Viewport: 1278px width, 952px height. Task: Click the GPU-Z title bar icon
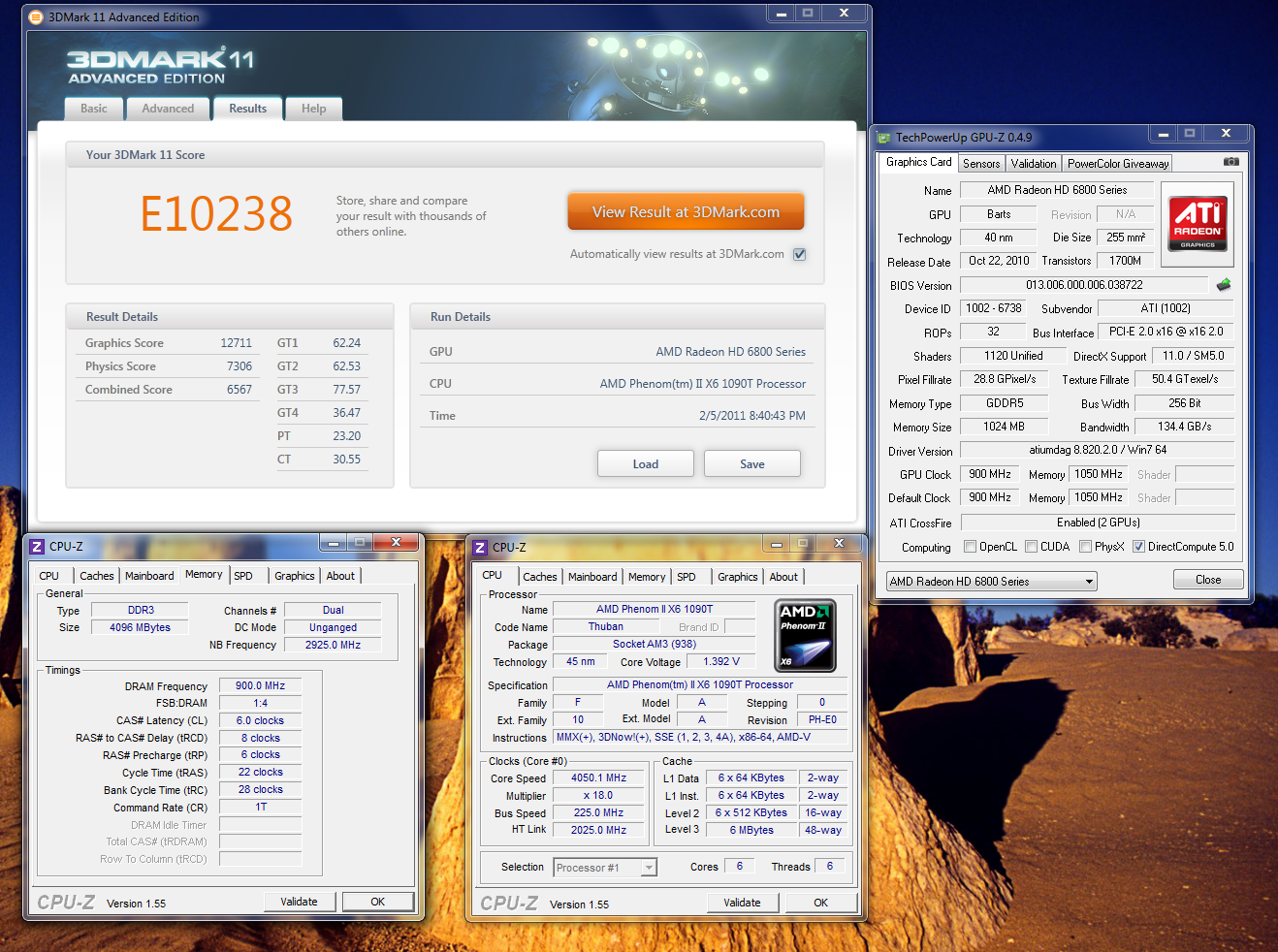(883, 138)
